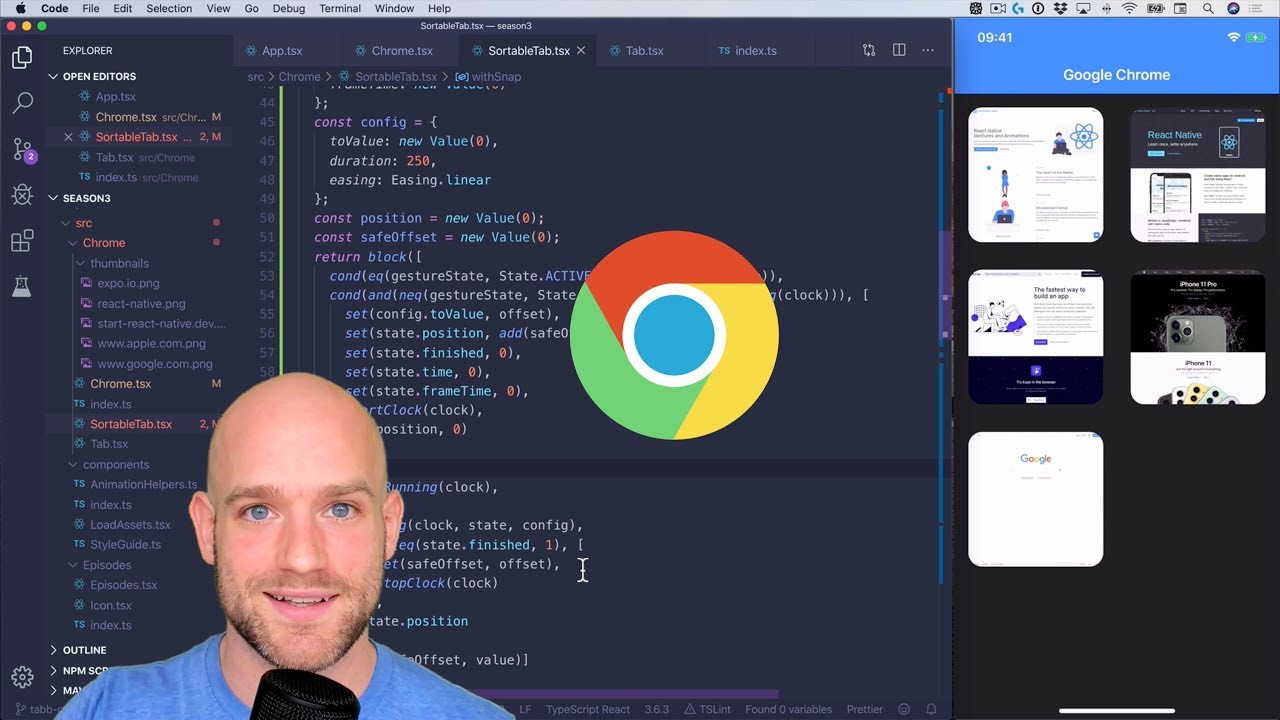Open Dropbox icon in macOS menu bar
The height and width of the screenshot is (720, 1280).
pyautogui.click(x=1062, y=8)
